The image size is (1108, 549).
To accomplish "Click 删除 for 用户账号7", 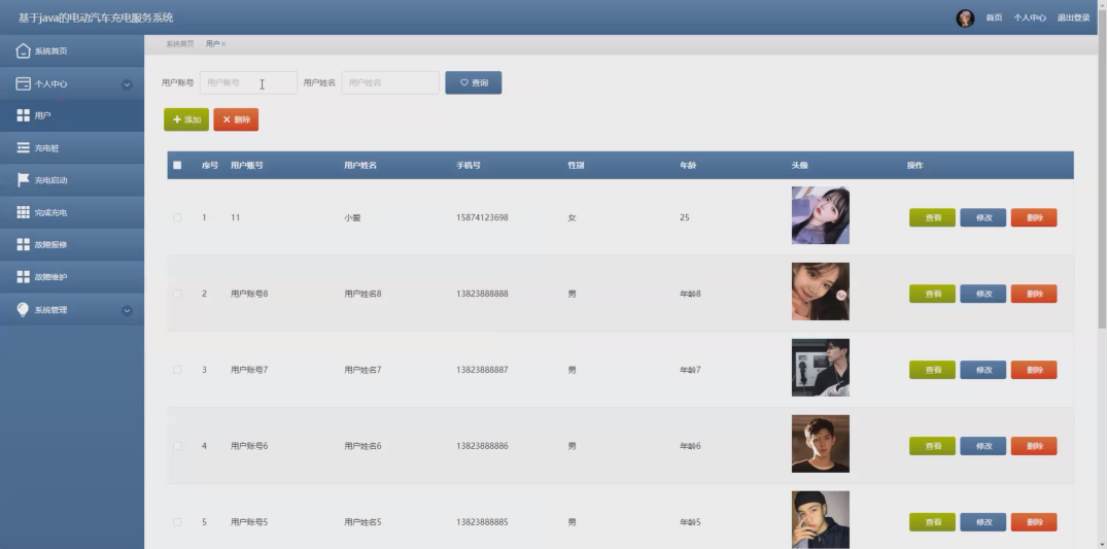I will tap(1034, 370).
